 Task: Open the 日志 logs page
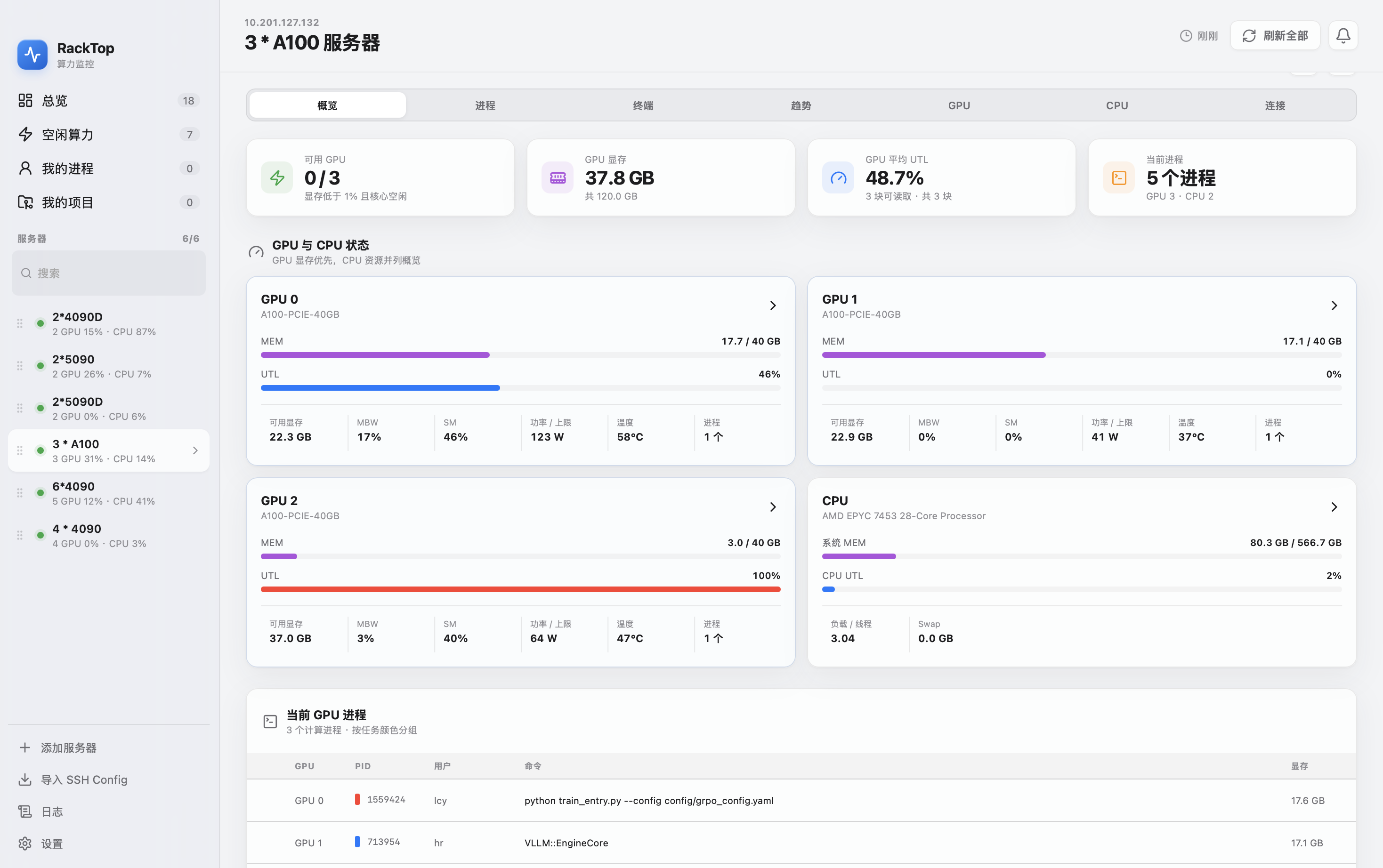[x=108, y=812]
